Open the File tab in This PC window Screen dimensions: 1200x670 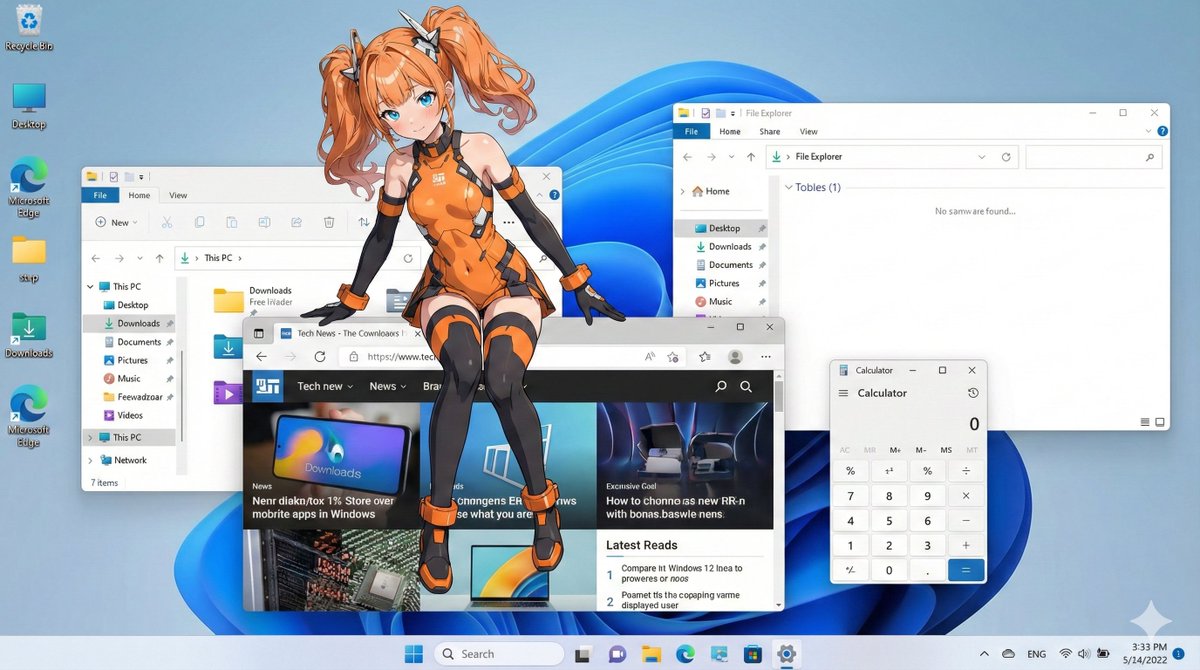[100, 195]
